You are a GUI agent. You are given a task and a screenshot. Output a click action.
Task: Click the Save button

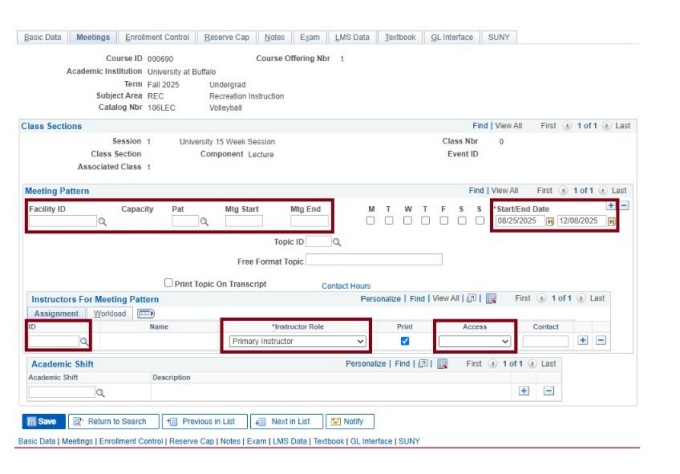(x=44, y=422)
